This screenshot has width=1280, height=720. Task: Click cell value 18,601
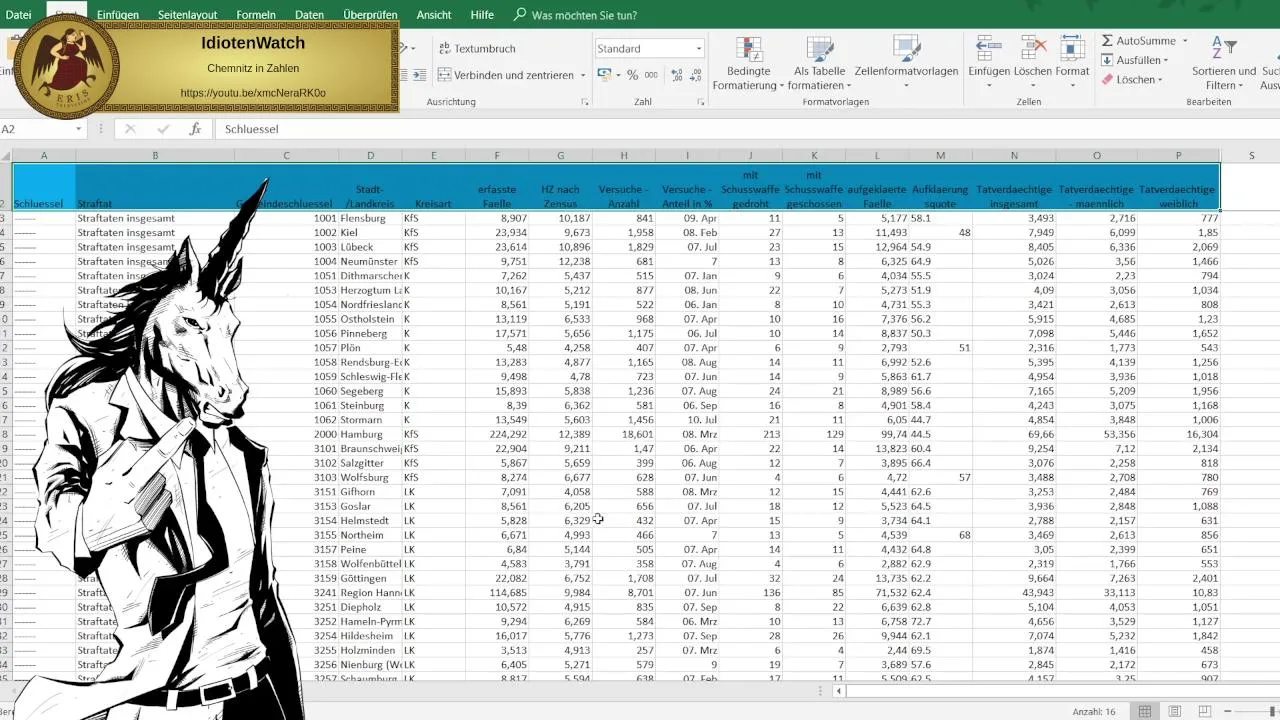(x=624, y=435)
